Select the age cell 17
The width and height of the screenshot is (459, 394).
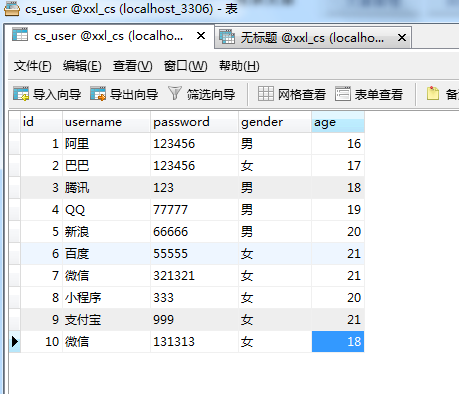pos(338,166)
